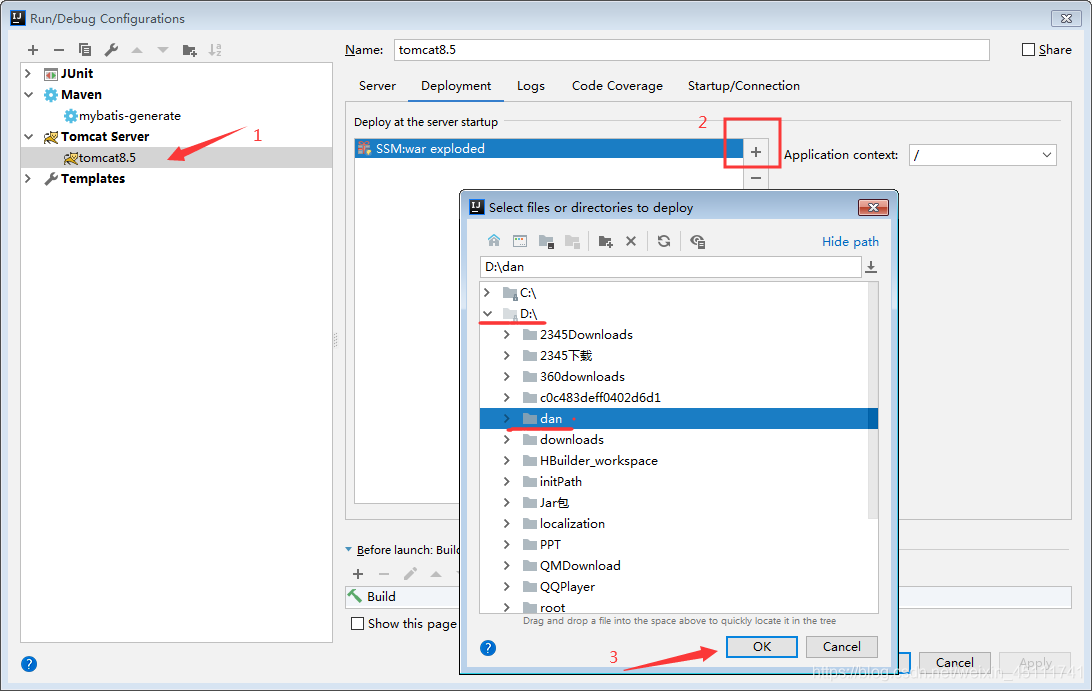Expand the dan folder
Viewport: 1092px width, 691px height.
507,418
